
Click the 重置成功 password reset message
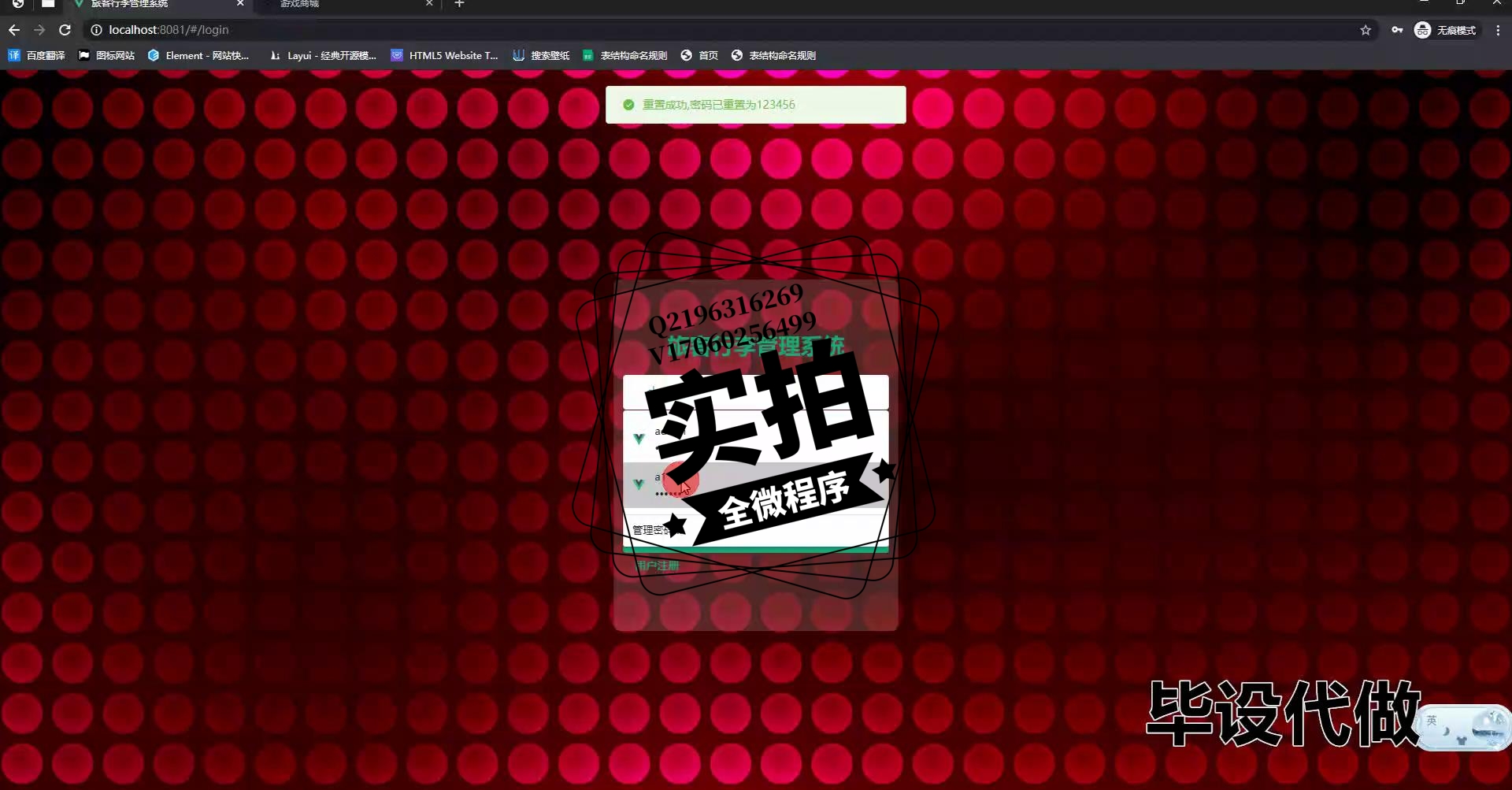coord(719,105)
